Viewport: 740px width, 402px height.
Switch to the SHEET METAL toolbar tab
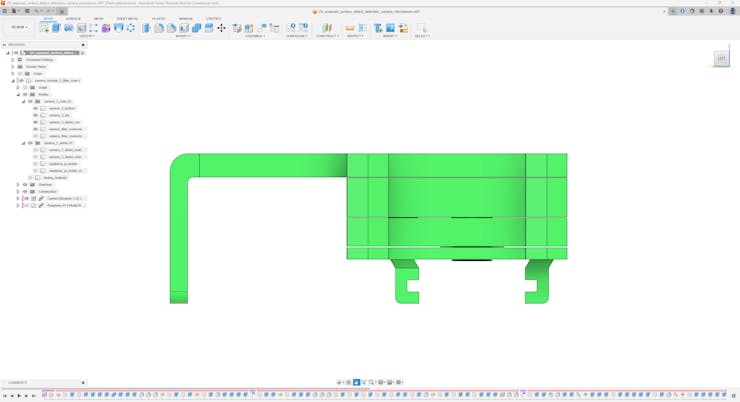click(127, 18)
